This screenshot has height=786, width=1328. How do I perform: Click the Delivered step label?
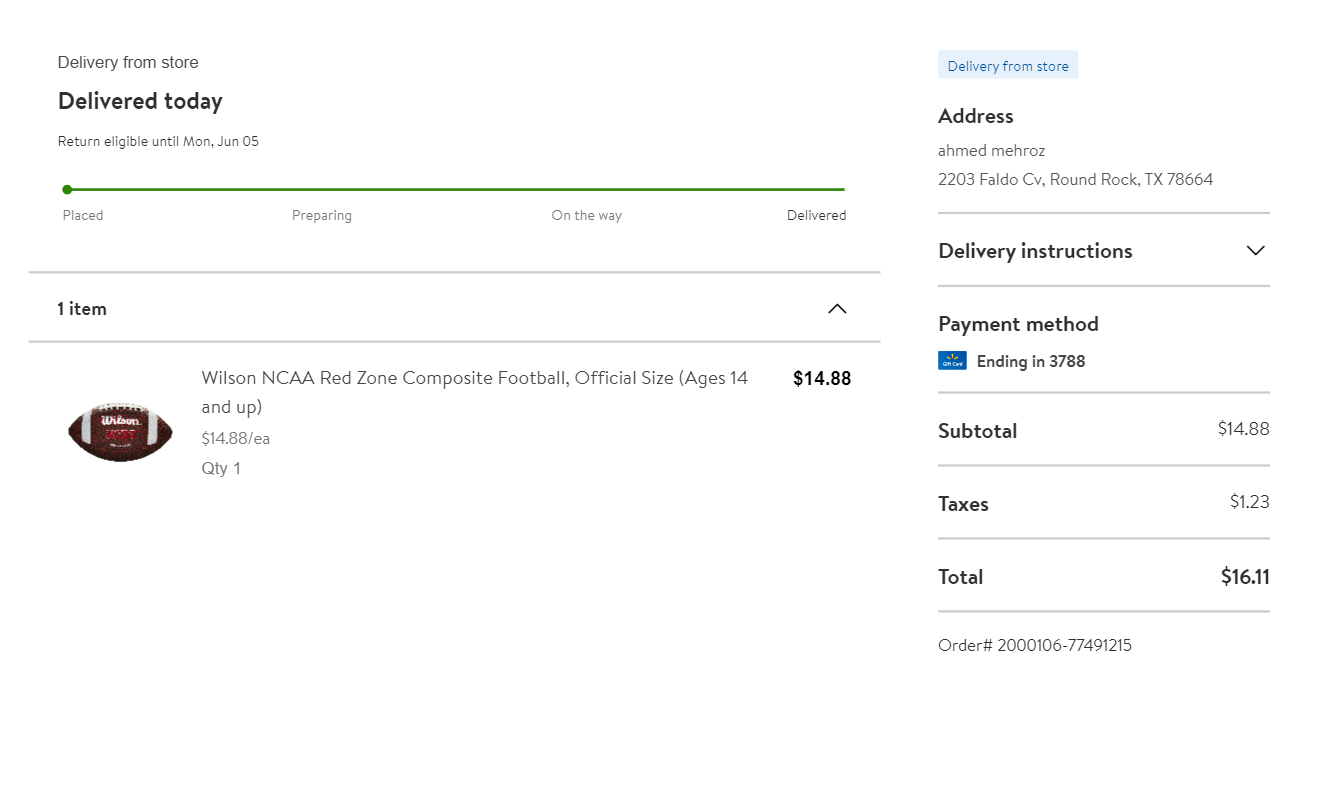816,215
